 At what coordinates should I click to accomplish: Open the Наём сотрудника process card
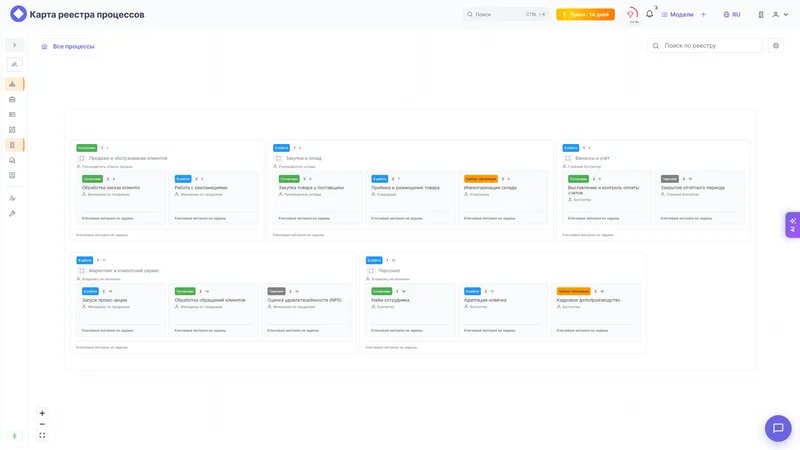pyautogui.click(x=411, y=310)
